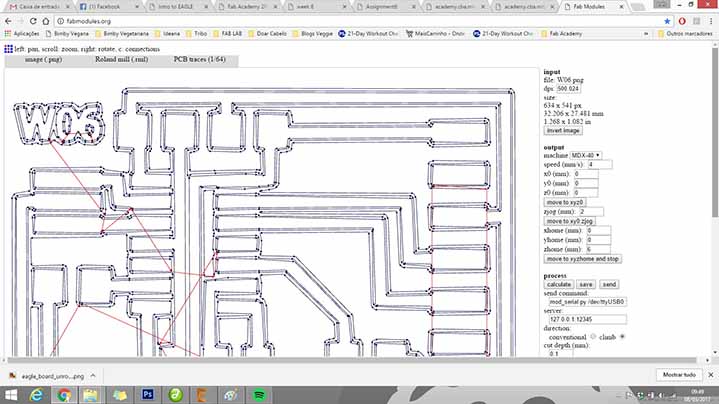
Task: Focus the zhome (mm) field
Action: (598, 249)
